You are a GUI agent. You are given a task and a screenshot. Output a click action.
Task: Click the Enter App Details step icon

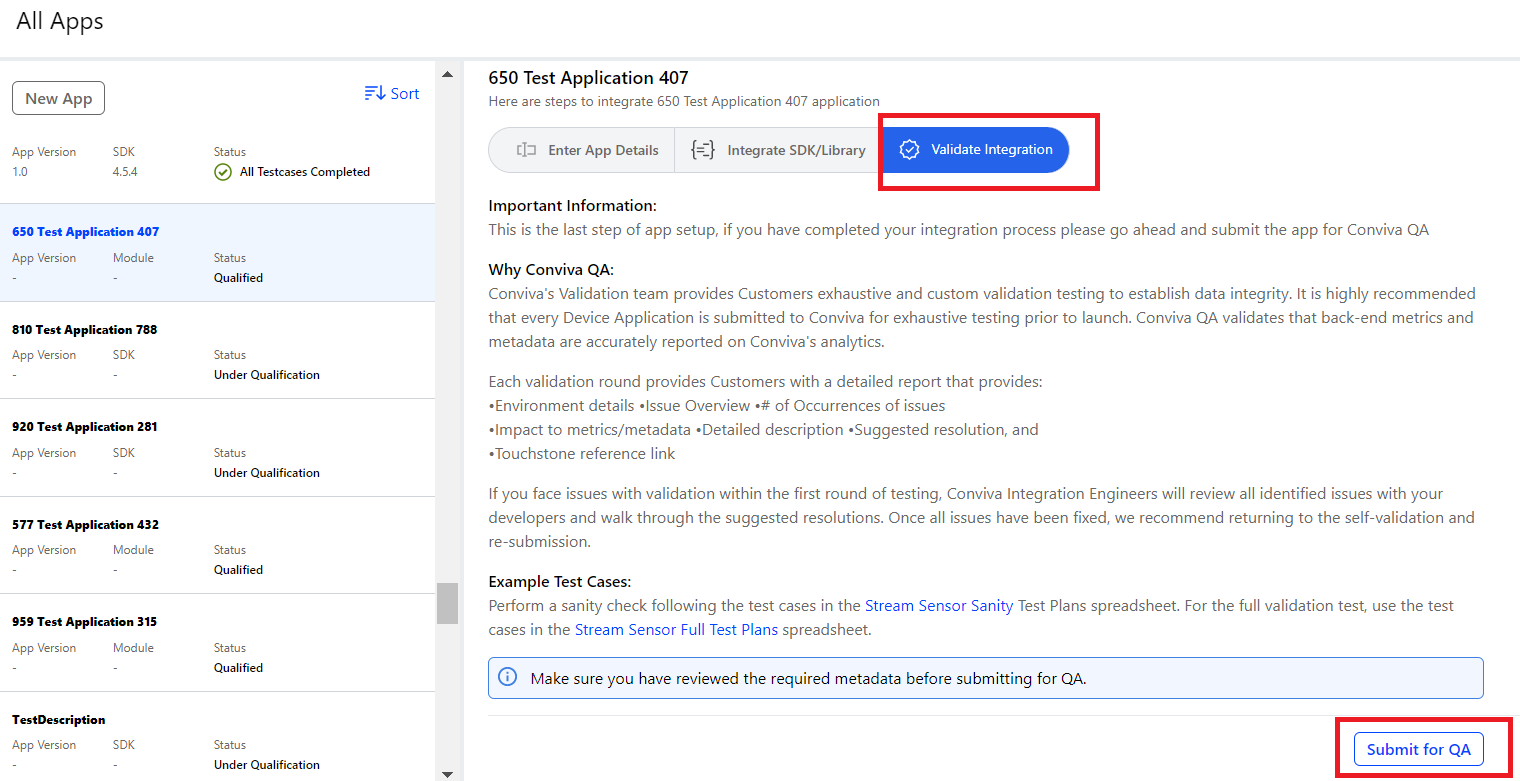526,150
